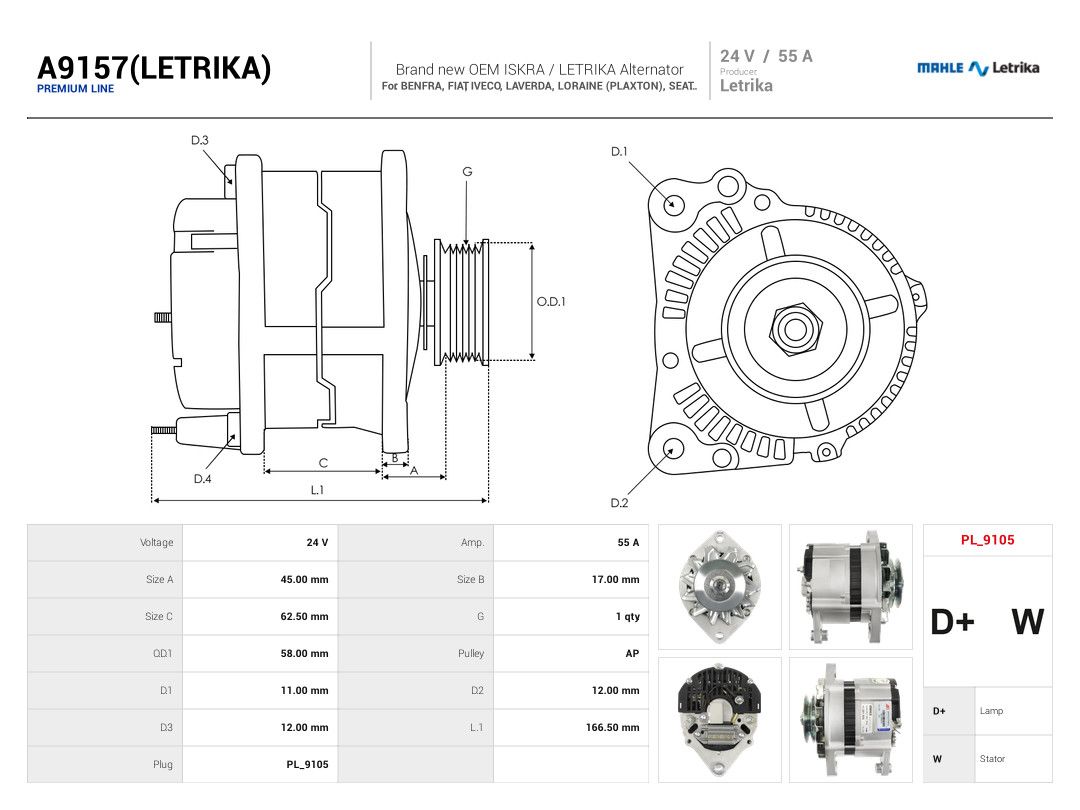Open the bottom-right side view alternator photo
Image resolution: width=1080 pixels, height=810 pixels.
(851, 720)
